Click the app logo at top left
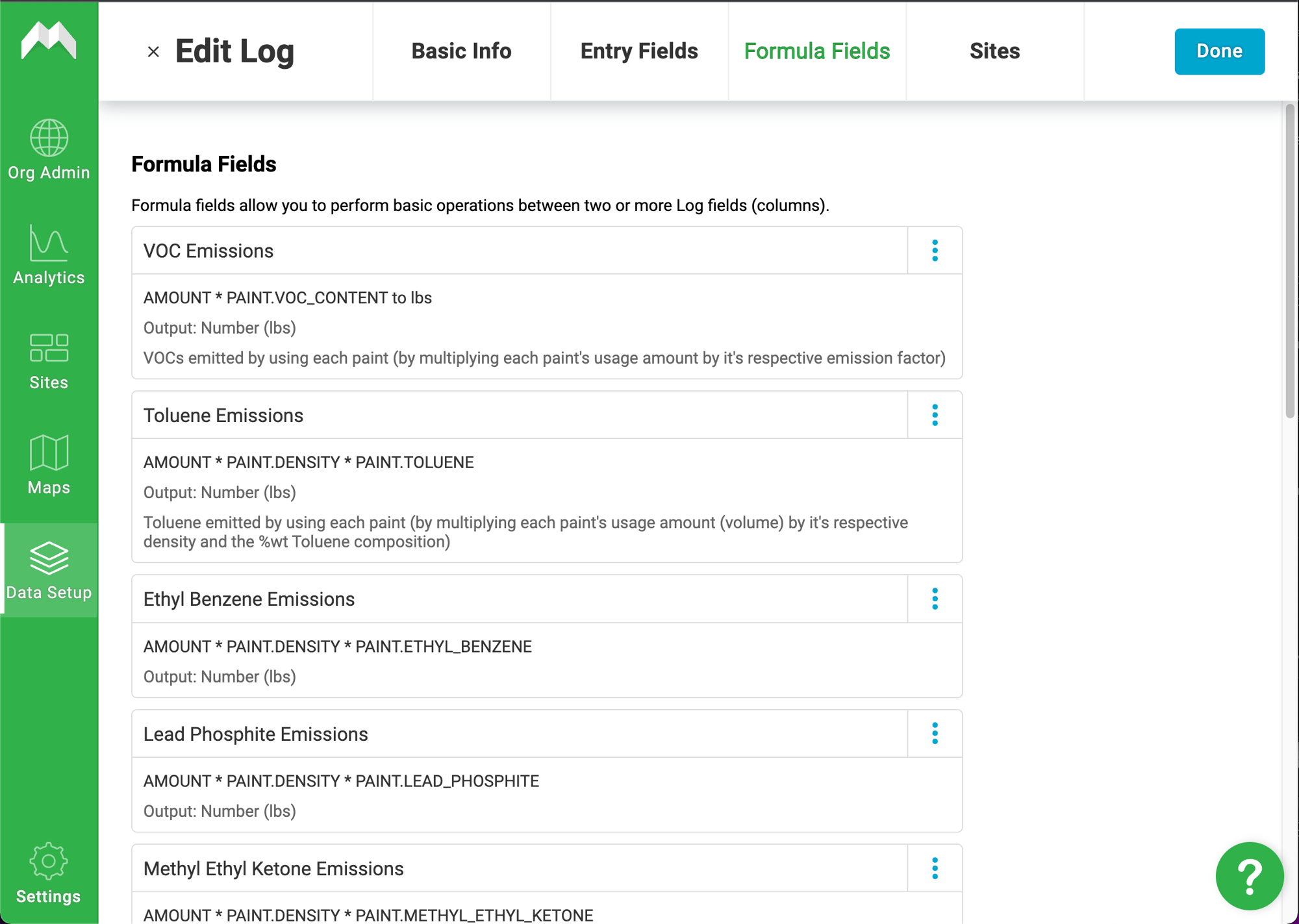This screenshot has width=1299, height=924. [x=49, y=41]
